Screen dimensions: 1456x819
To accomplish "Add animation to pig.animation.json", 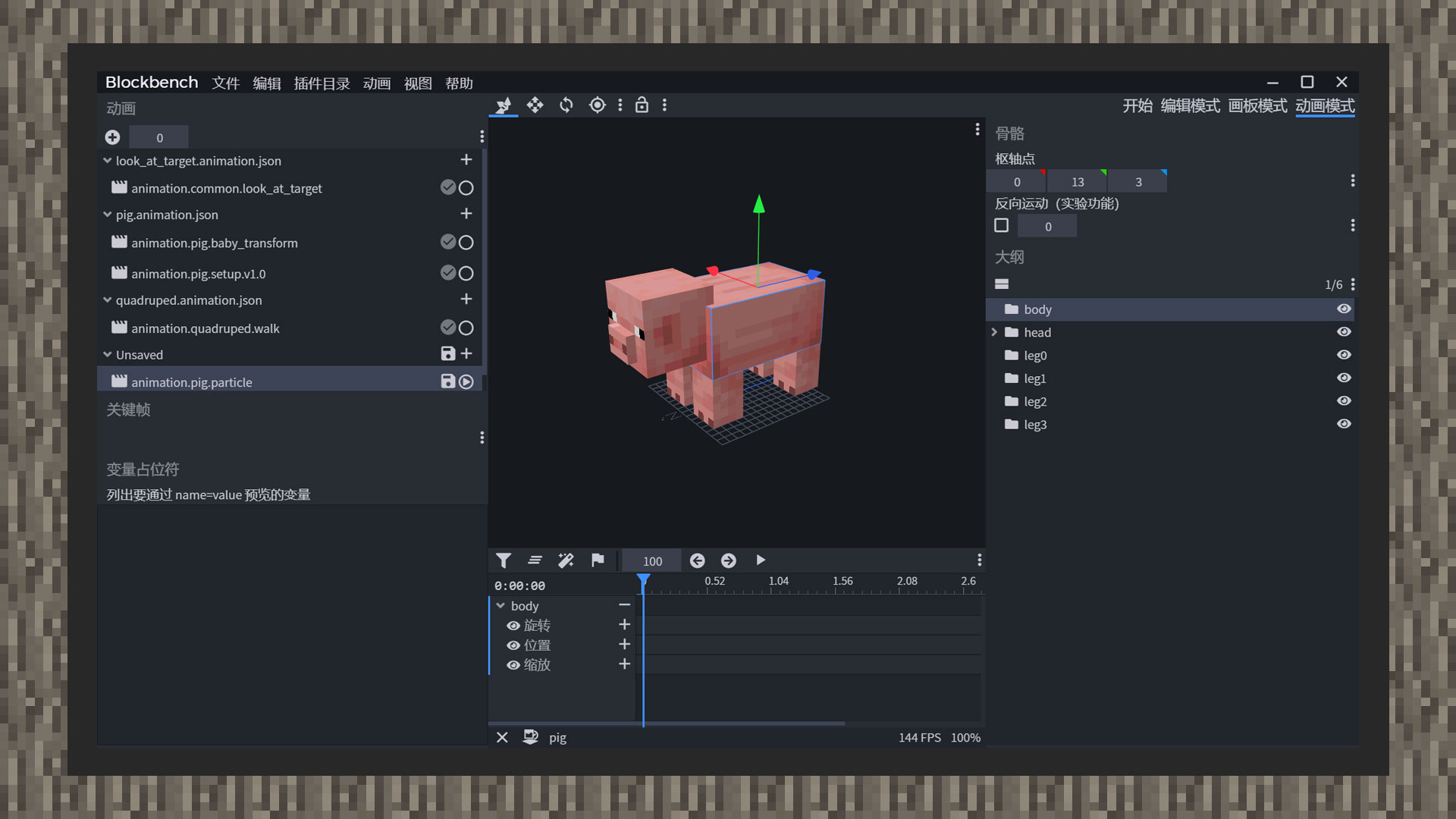I will coord(466,214).
